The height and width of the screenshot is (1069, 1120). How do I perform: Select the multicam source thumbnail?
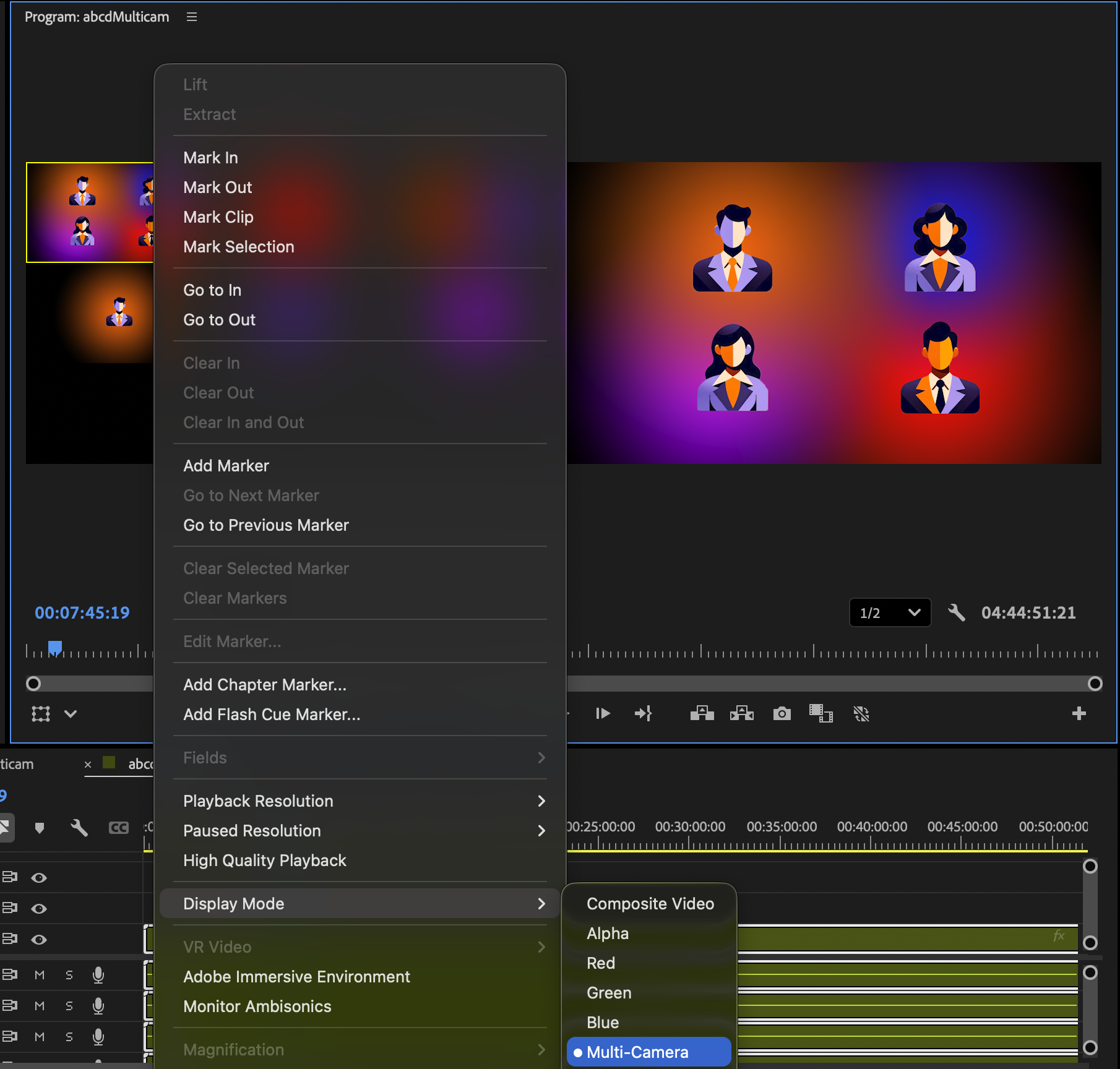click(x=89, y=212)
